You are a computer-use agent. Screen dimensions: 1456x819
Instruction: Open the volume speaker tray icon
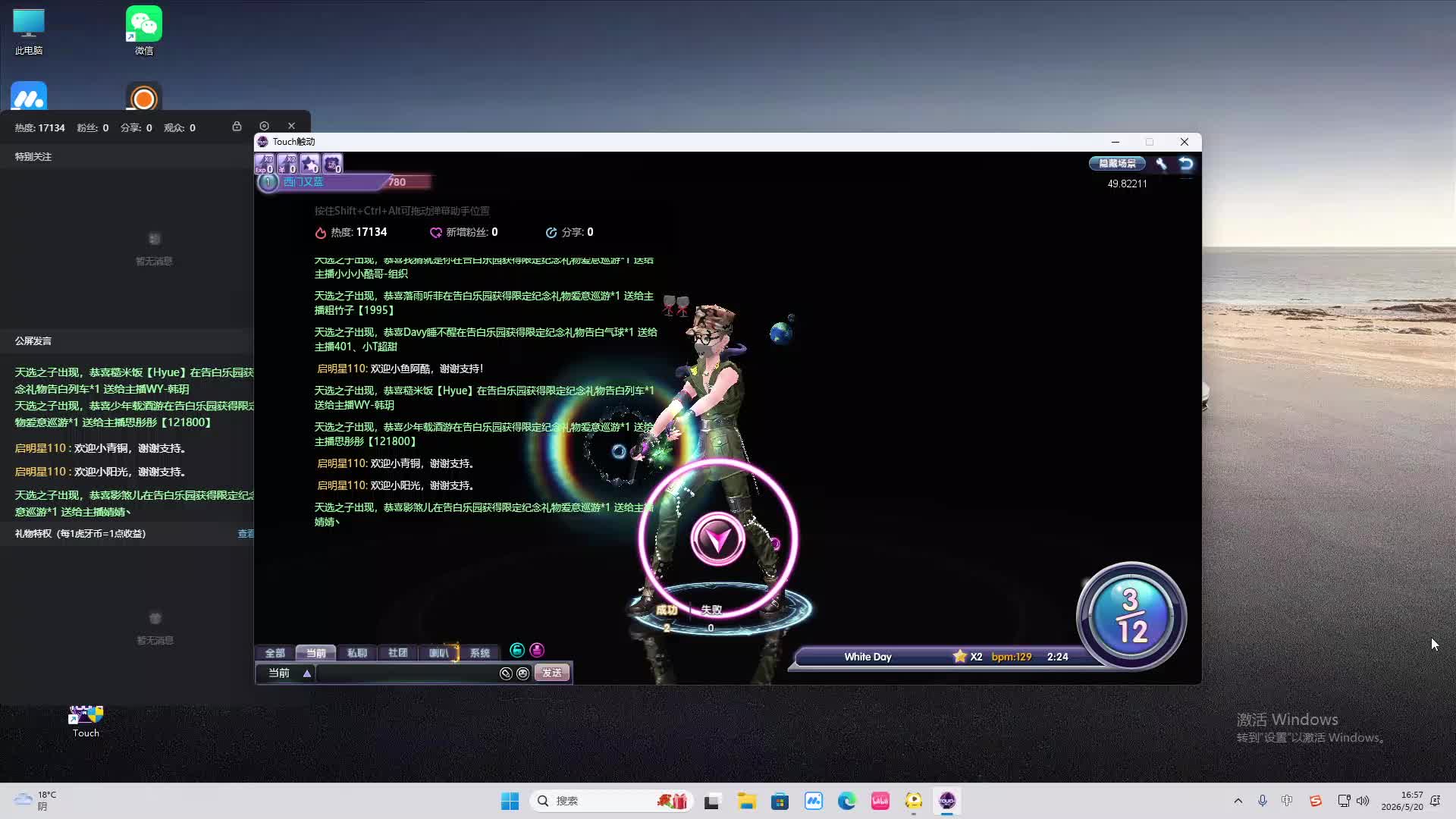pyautogui.click(x=1363, y=801)
